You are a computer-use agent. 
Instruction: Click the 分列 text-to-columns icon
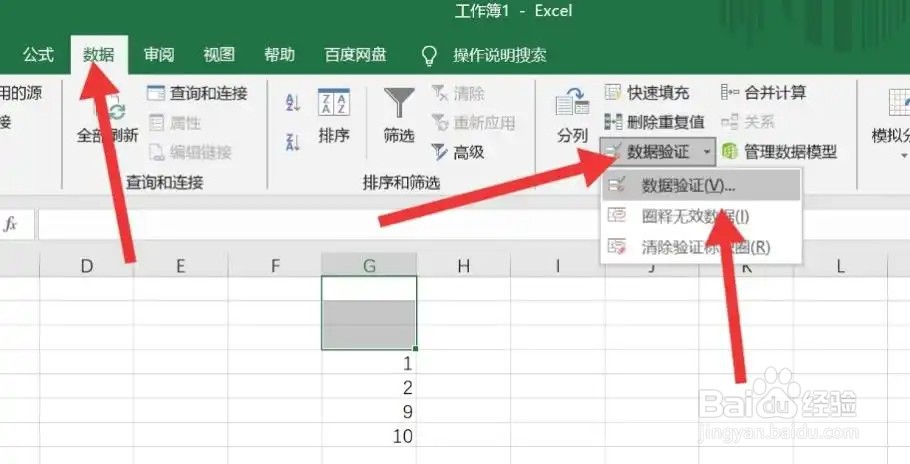point(572,115)
